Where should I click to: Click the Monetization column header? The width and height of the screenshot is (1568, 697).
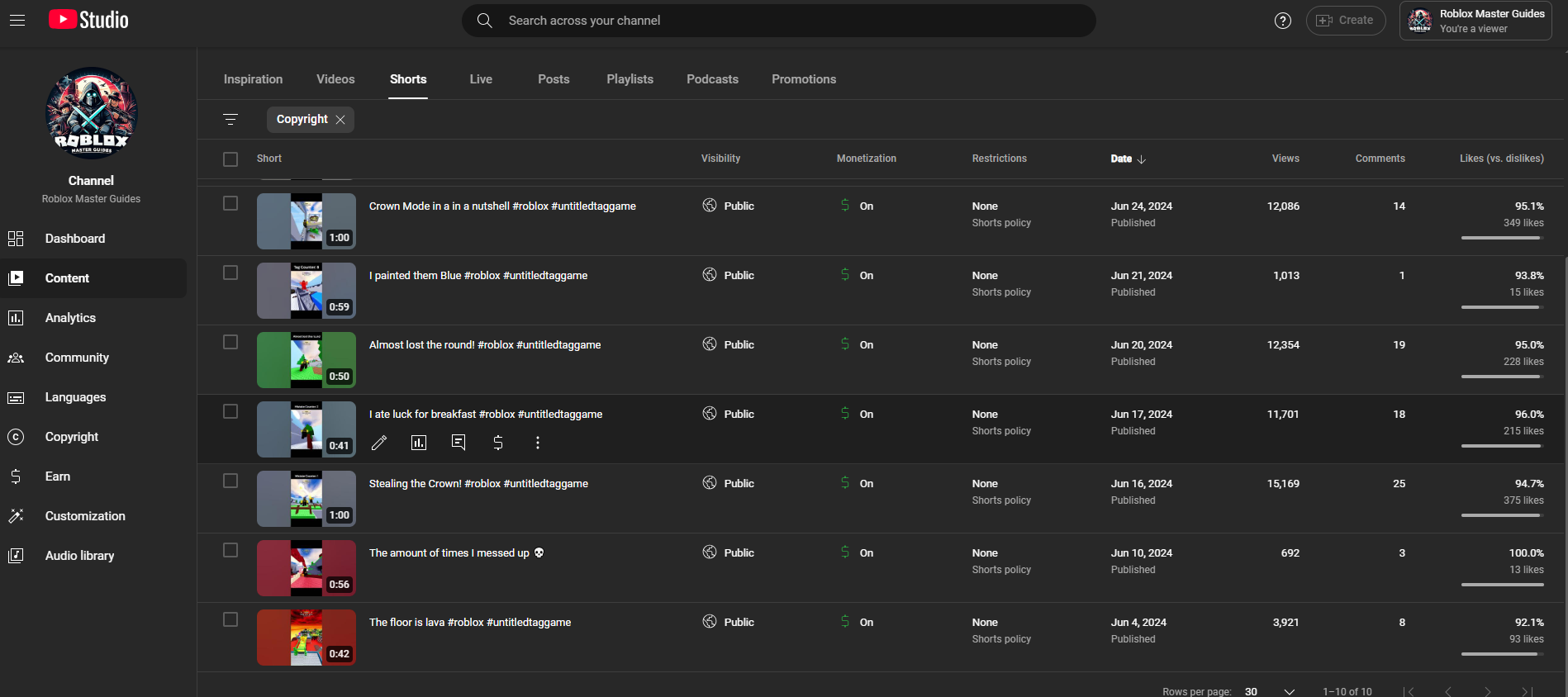pos(866,159)
